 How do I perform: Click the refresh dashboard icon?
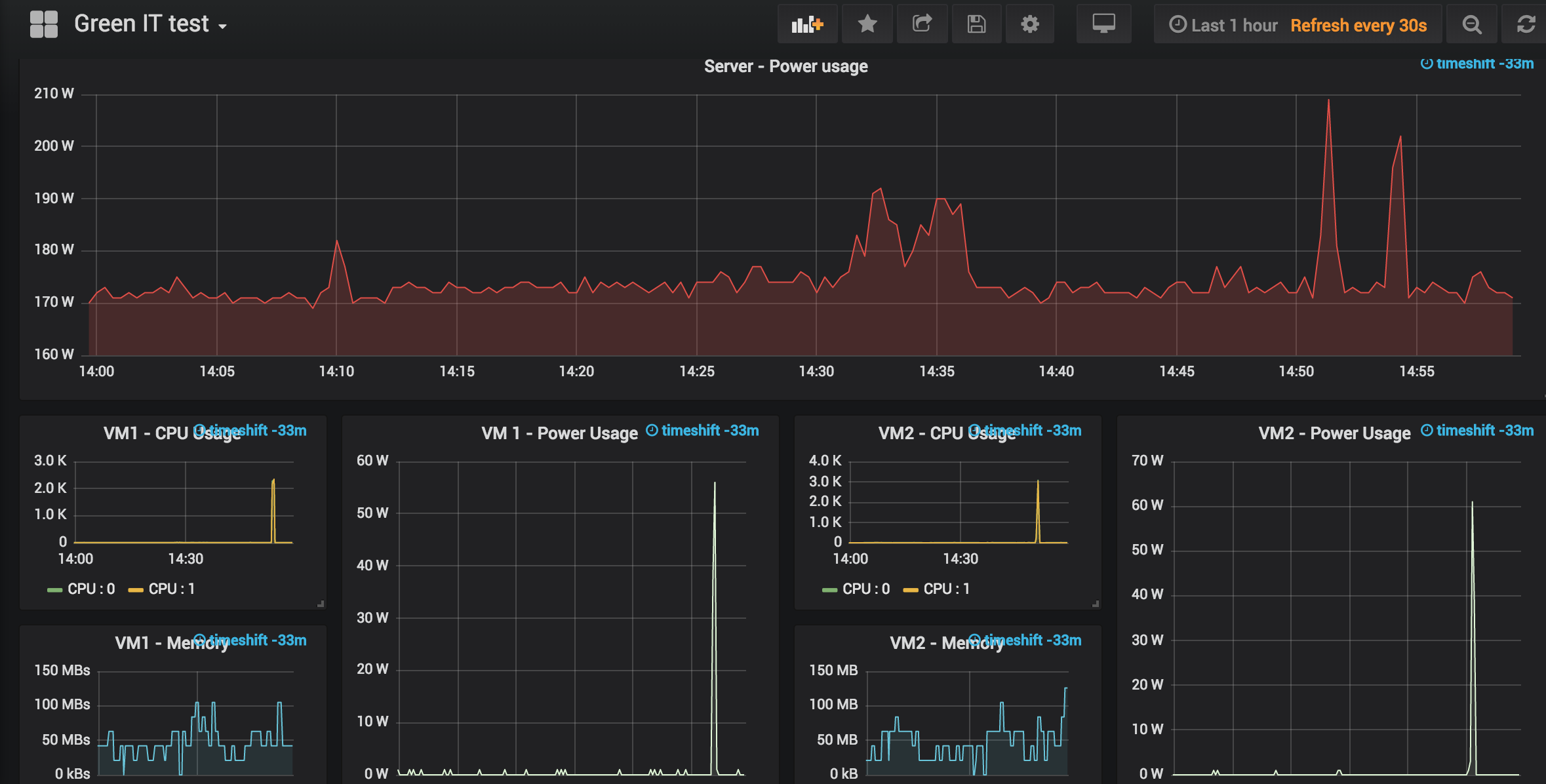click(x=1526, y=25)
